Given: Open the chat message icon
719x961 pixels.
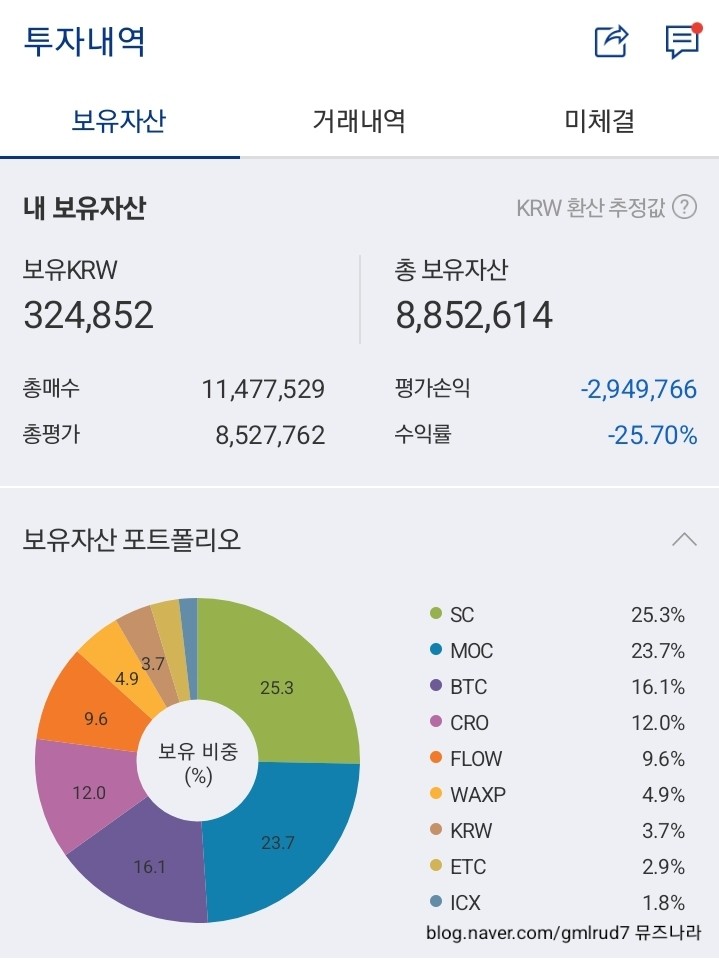Looking at the screenshot, I should (681, 41).
